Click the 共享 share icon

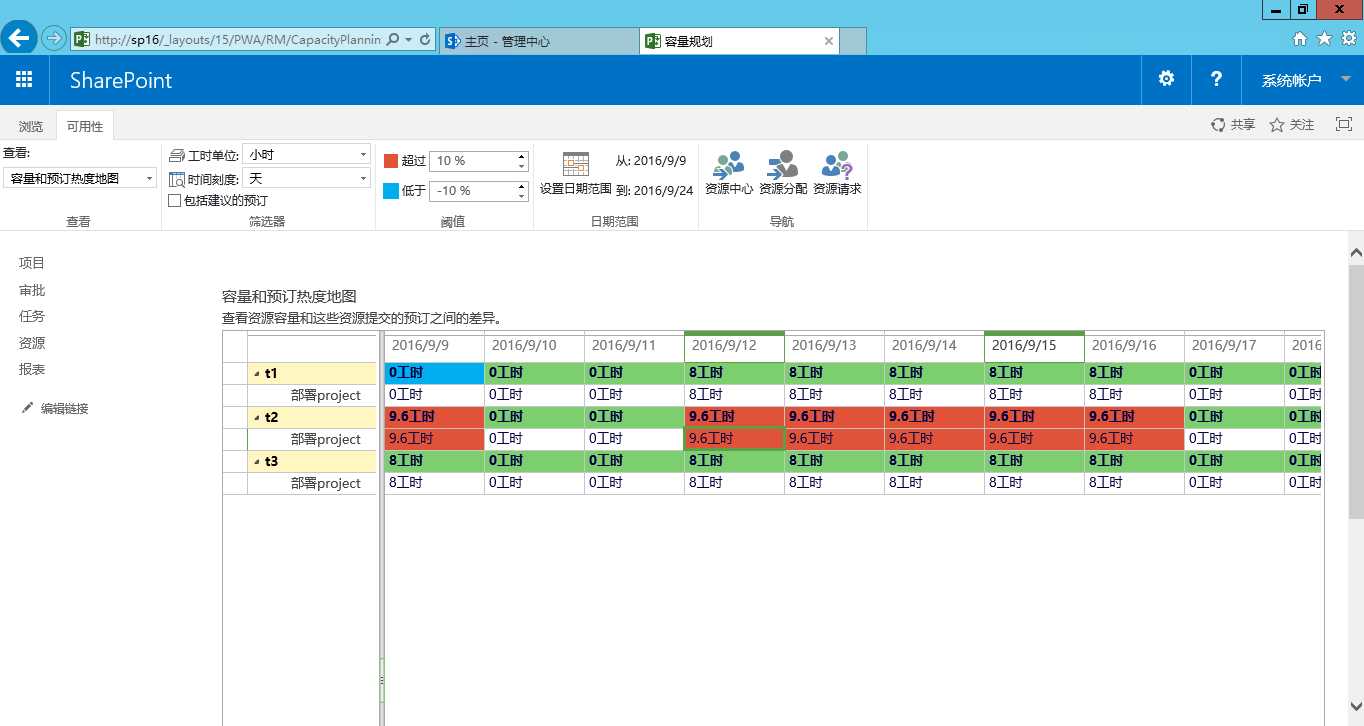coord(1218,125)
